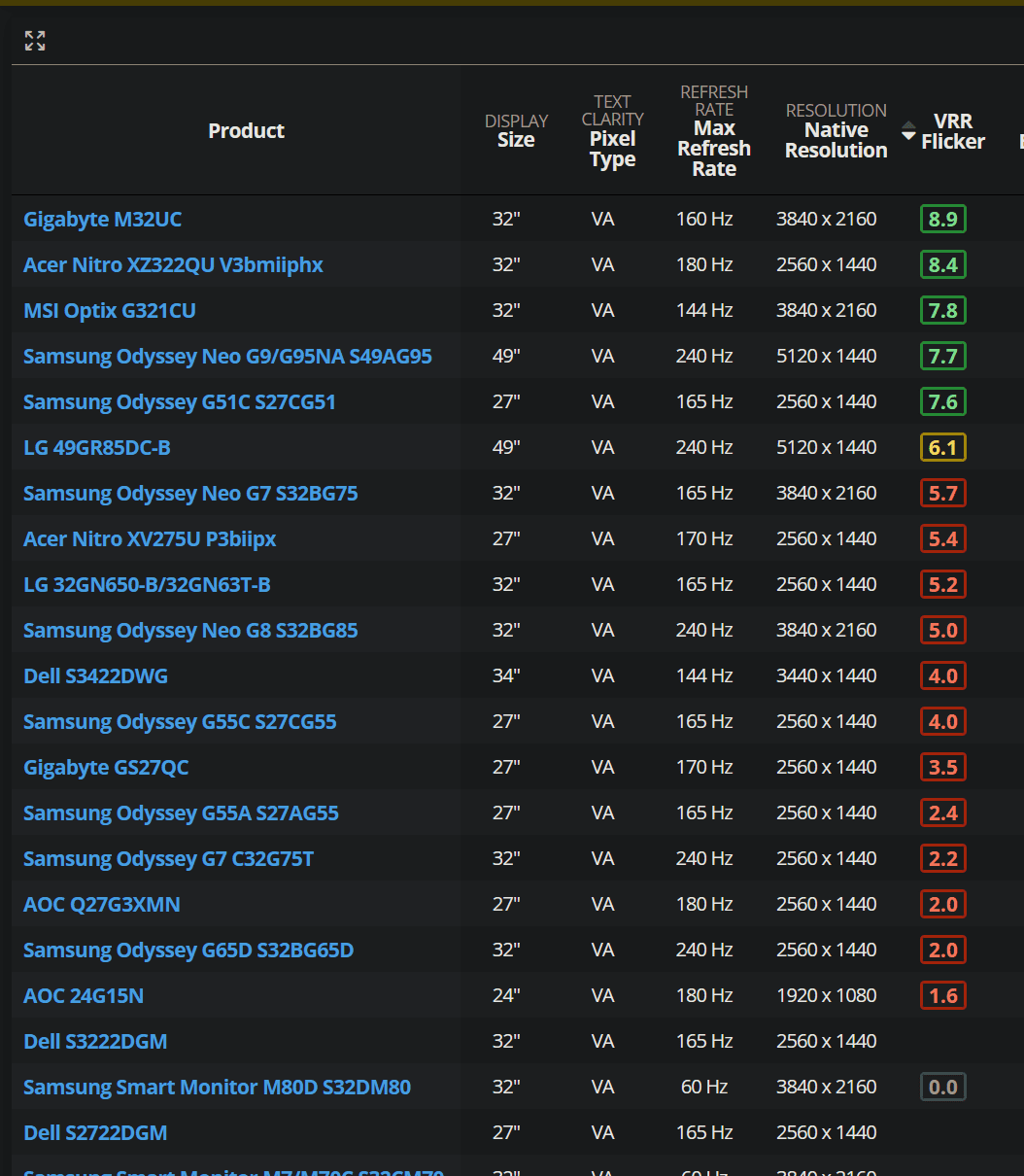The height and width of the screenshot is (1176, 1024).
Task: Click 1920 x 1080 resolution cell
Action: pyautogui.click(x=827, y=995)
